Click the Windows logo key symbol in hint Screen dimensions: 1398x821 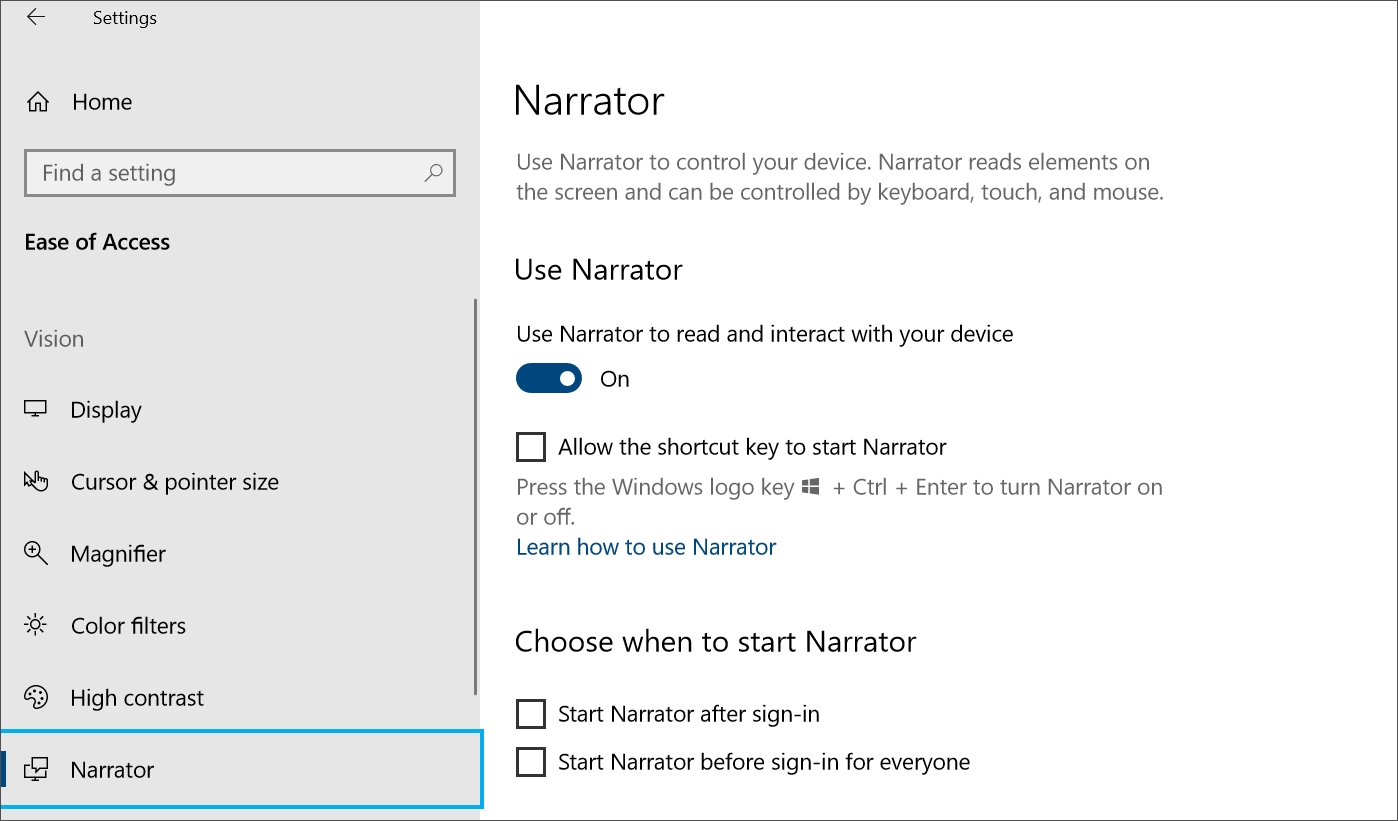pyautogui.click(x=811, y=487)
